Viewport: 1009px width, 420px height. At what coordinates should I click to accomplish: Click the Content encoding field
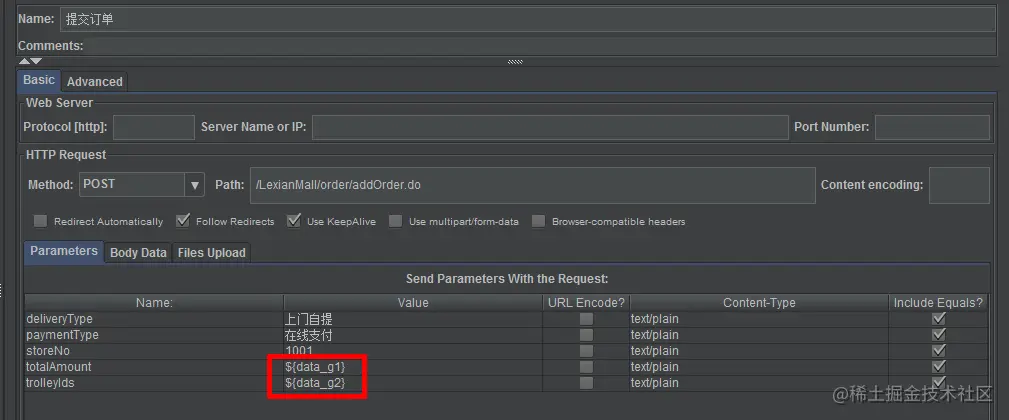coord(959,185)
